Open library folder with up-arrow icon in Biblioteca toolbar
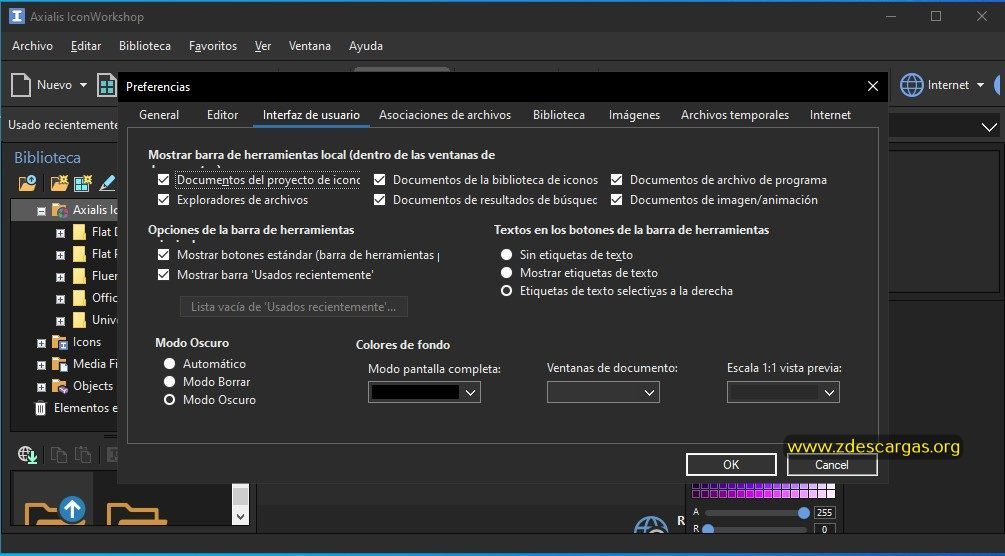Image resolution: width=1005 pixels, height=556 pixels. tap(27, 183)
